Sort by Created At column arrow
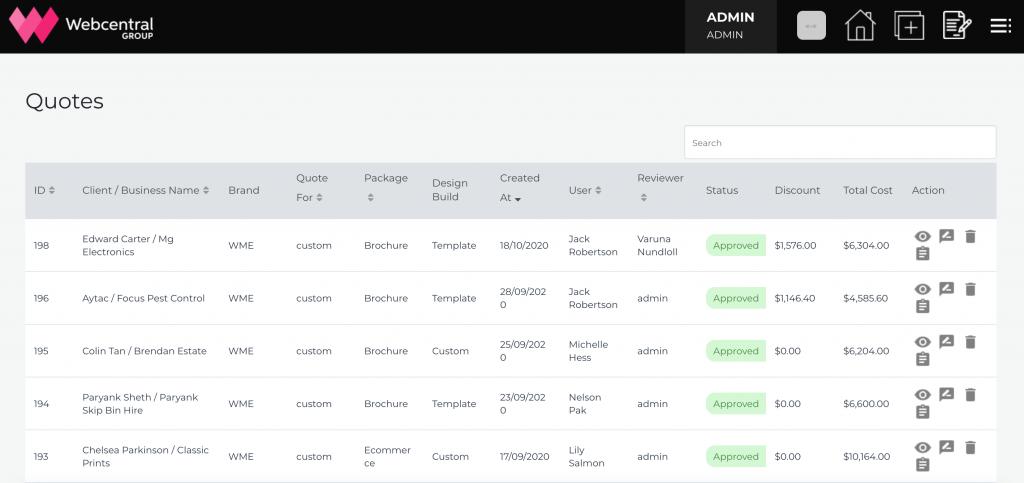Viewport: 1024px width, 483px height. (518, 199)
